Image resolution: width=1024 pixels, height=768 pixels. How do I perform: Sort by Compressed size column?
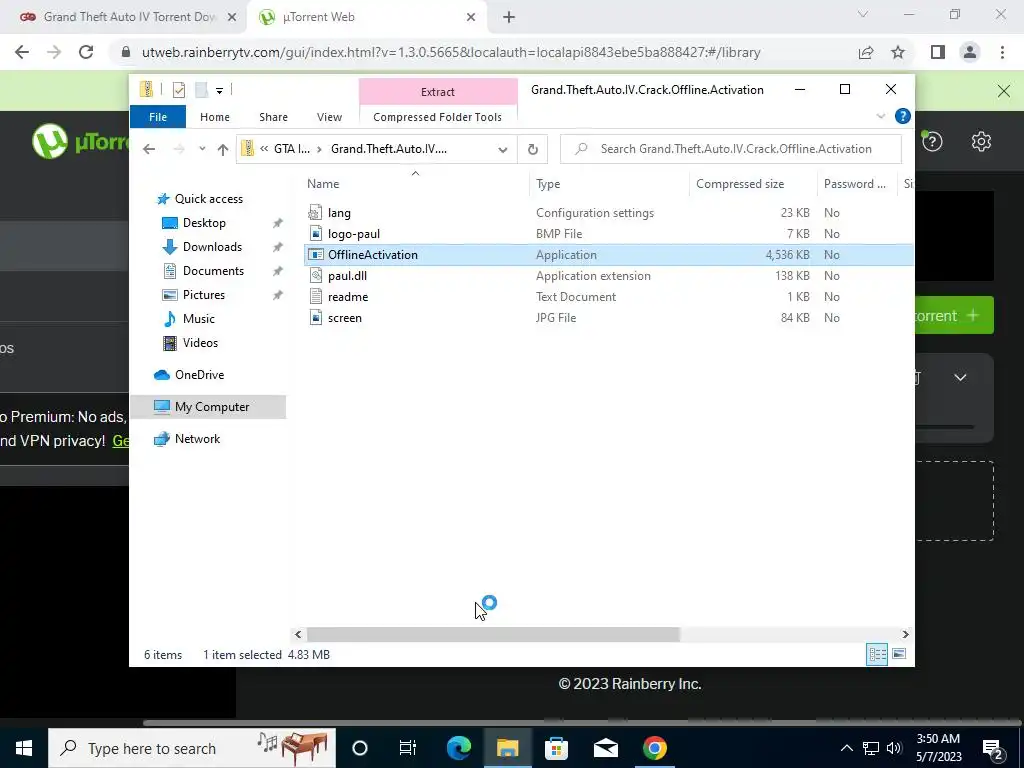point(752,184)
